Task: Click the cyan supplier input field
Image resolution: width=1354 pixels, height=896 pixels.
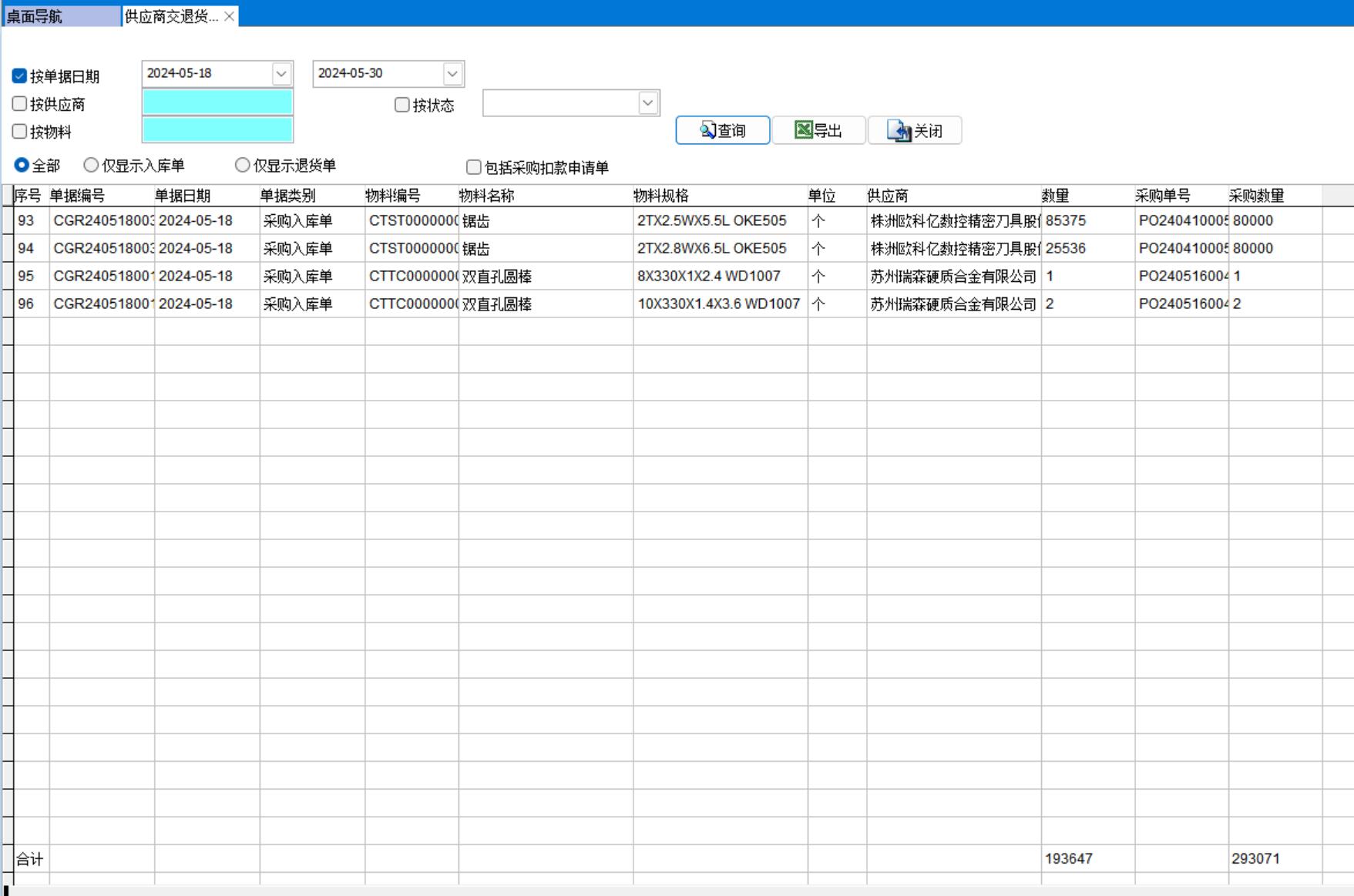Action: click(217, 102)
